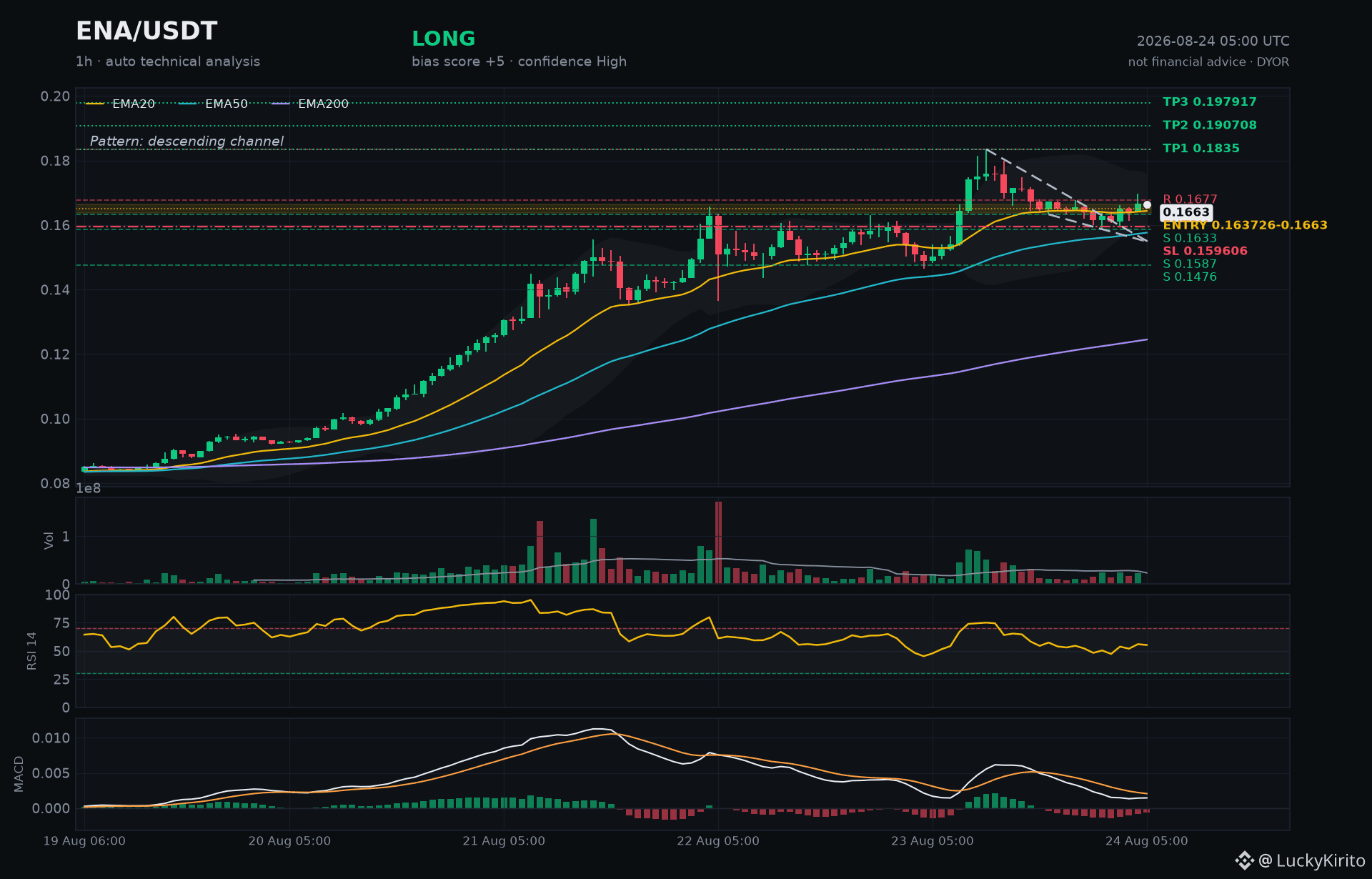Click the white current-price dot marker
The image size is (1372, 879).
[1147, 205]
